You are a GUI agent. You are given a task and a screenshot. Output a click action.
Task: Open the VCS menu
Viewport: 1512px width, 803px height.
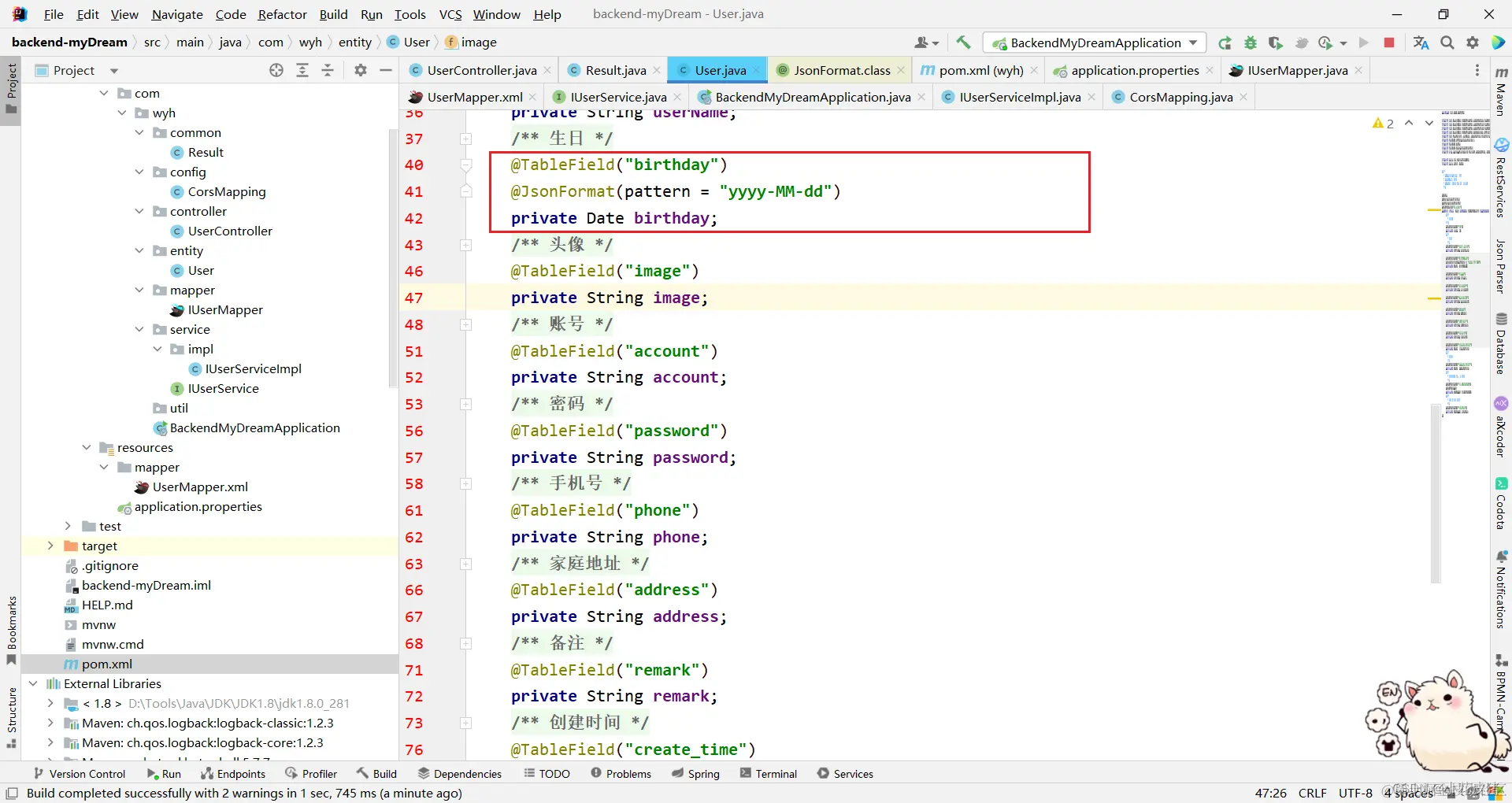(450, 14)
